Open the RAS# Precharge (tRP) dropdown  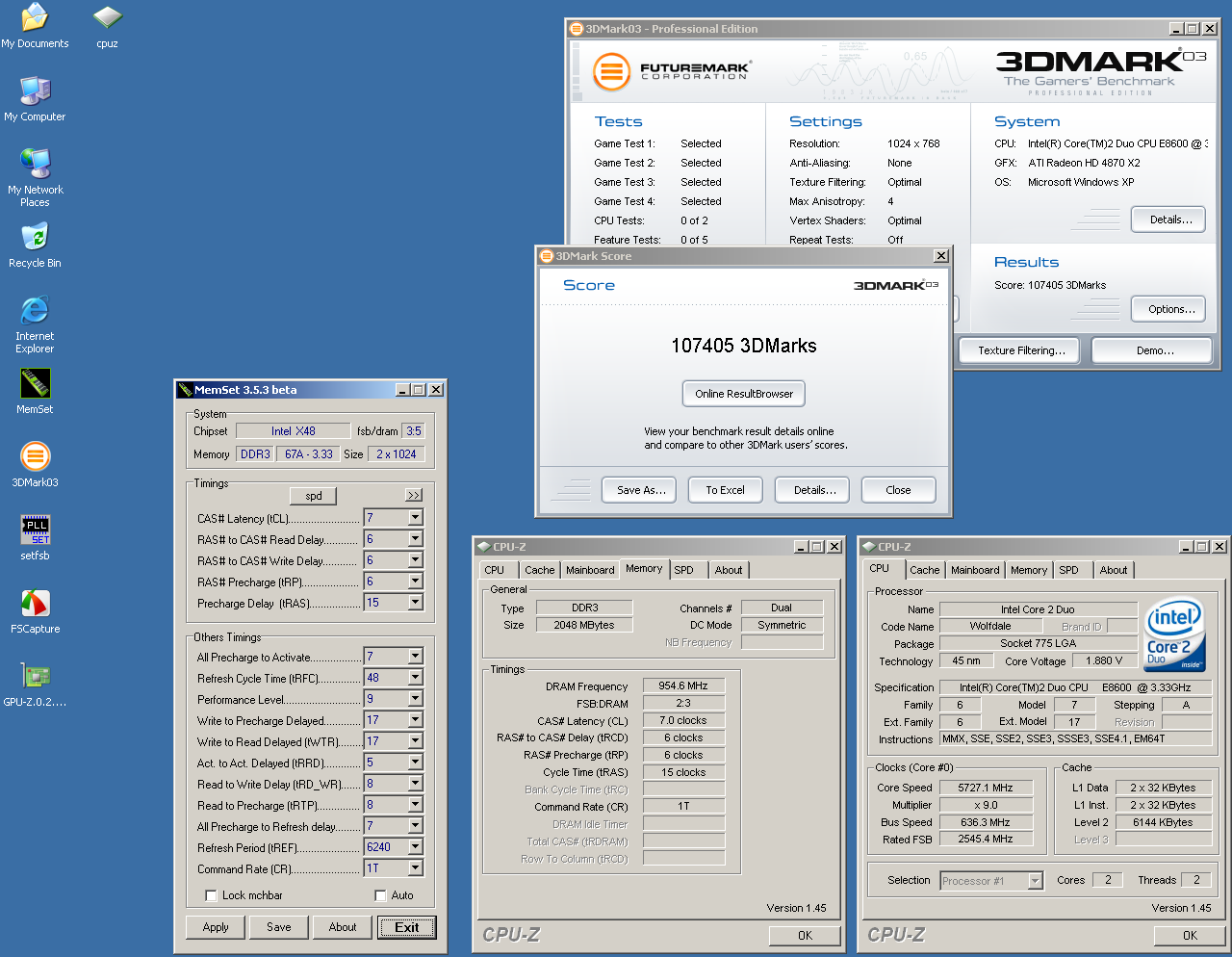(x=415, y=582)
